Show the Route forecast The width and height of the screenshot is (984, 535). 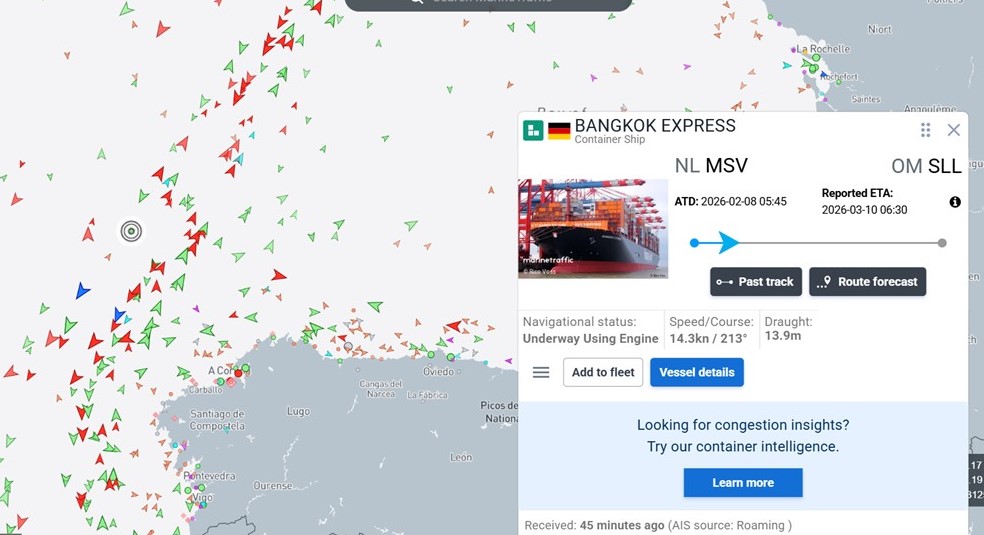(867, 282)
